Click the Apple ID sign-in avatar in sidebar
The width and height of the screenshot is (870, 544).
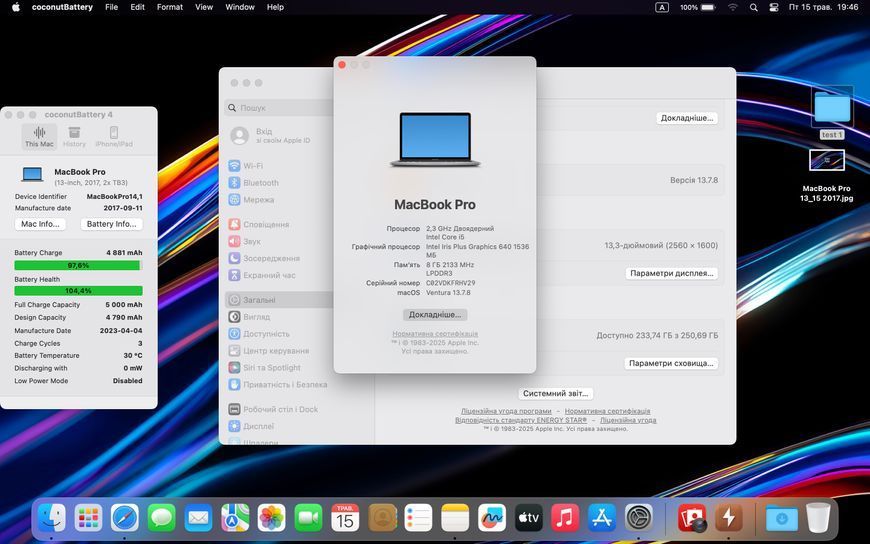[239, 135]
